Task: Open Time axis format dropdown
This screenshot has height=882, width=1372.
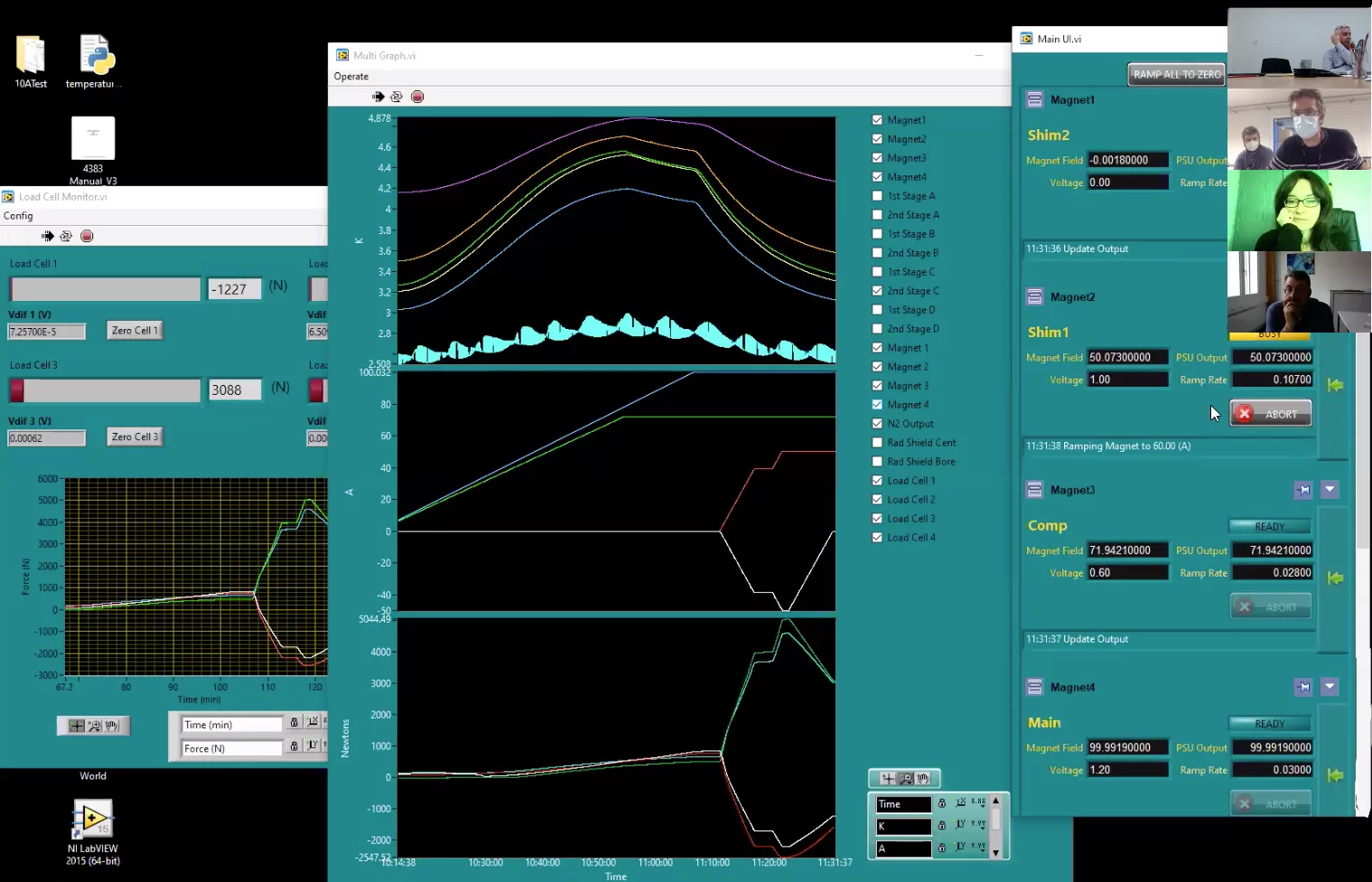Action: [x=978, y=802]
